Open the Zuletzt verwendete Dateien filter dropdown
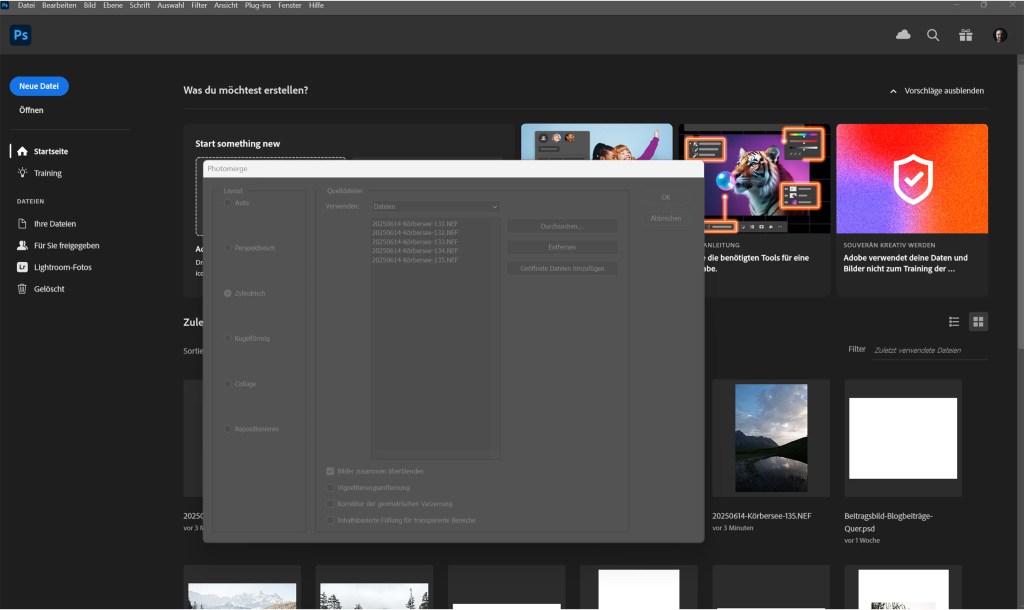Image resolution: width=1024 pixels, height=610 pixels. (x=917, y=349)
